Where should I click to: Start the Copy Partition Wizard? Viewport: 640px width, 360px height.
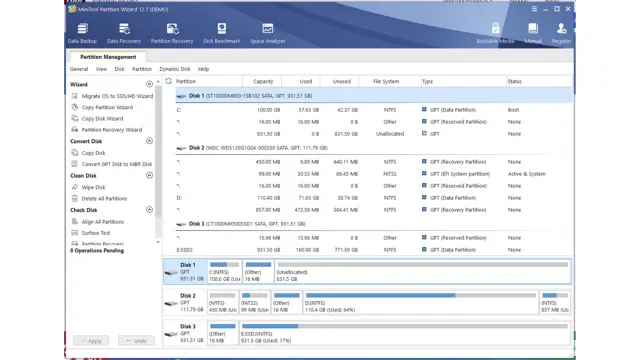click(102, 107)
